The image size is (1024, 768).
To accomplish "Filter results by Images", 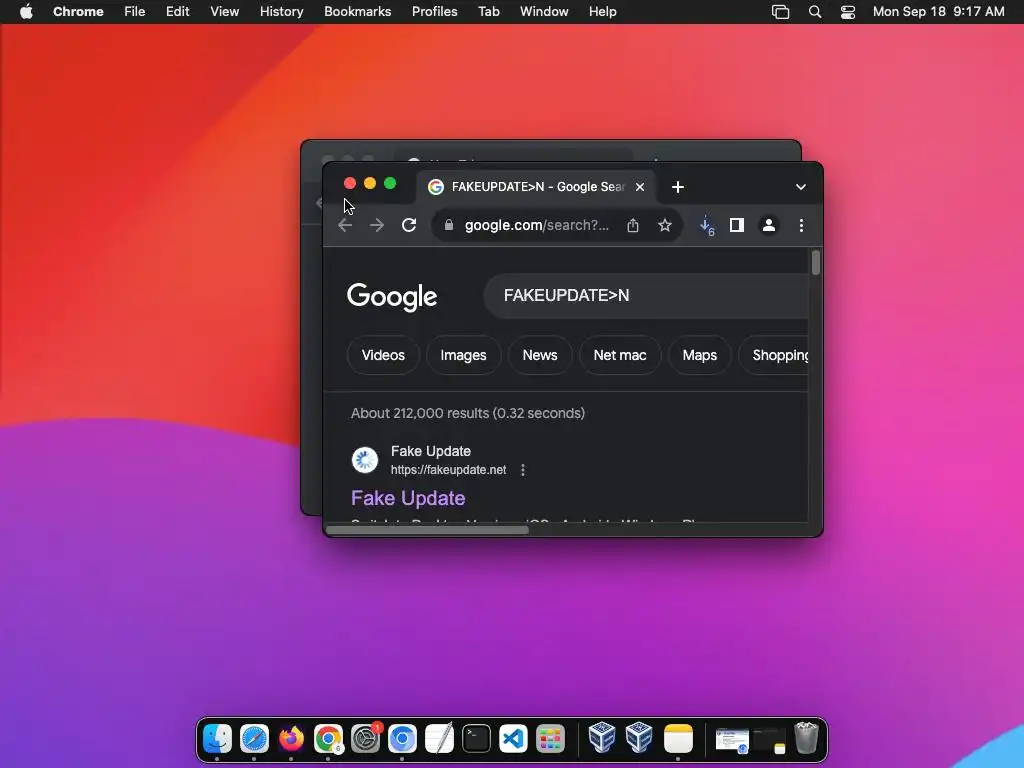I will (463, 355).
